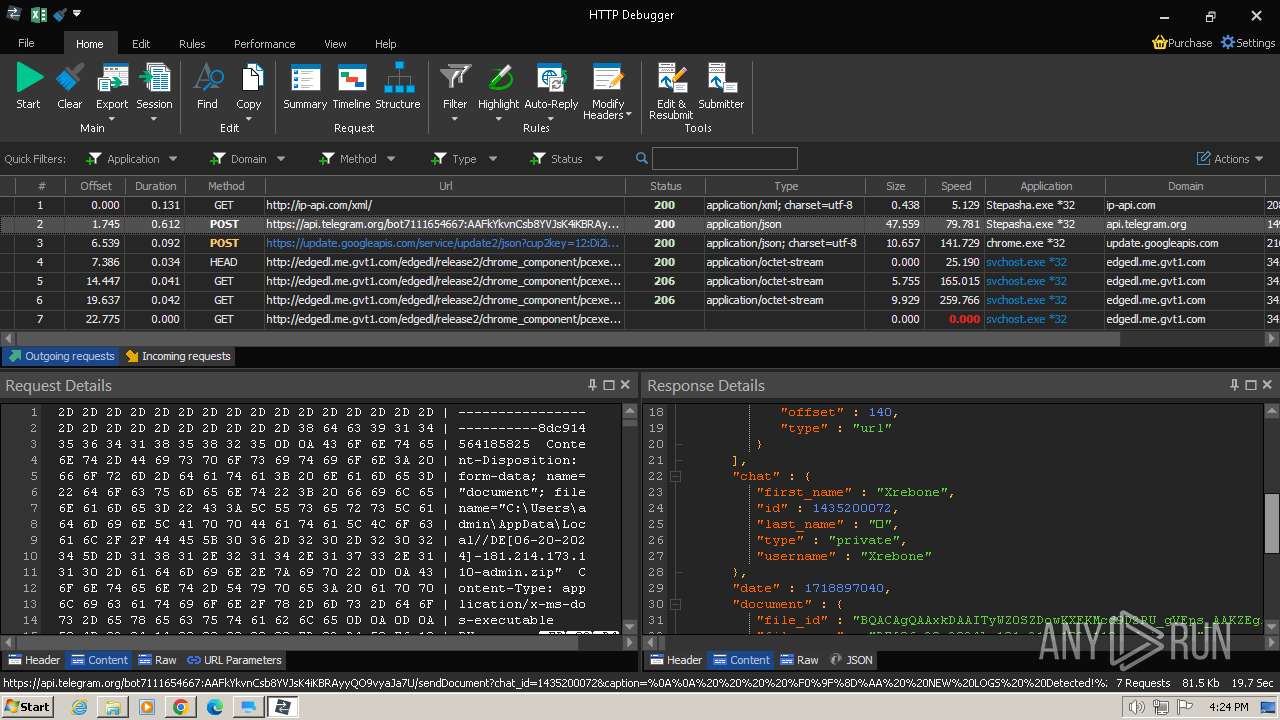Click in the quick filter search box
Screen dimensions: 1280x720
[725, 158]
